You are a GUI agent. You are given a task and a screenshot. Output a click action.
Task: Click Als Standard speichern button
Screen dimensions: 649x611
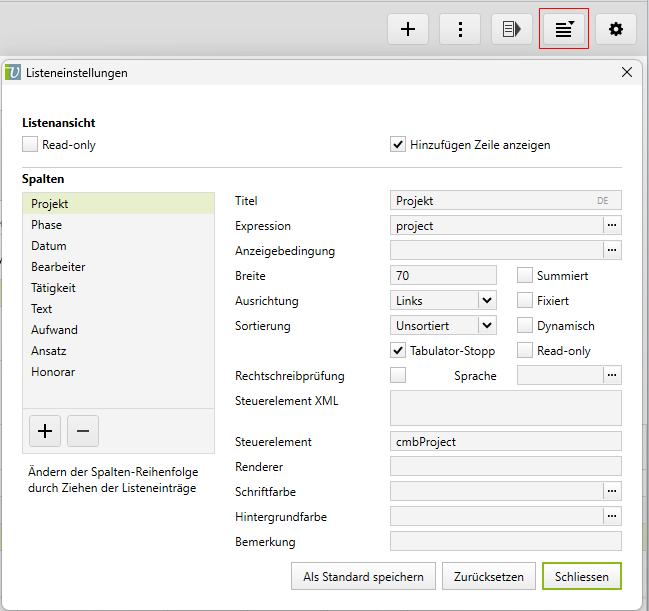[x=363, y=577]
